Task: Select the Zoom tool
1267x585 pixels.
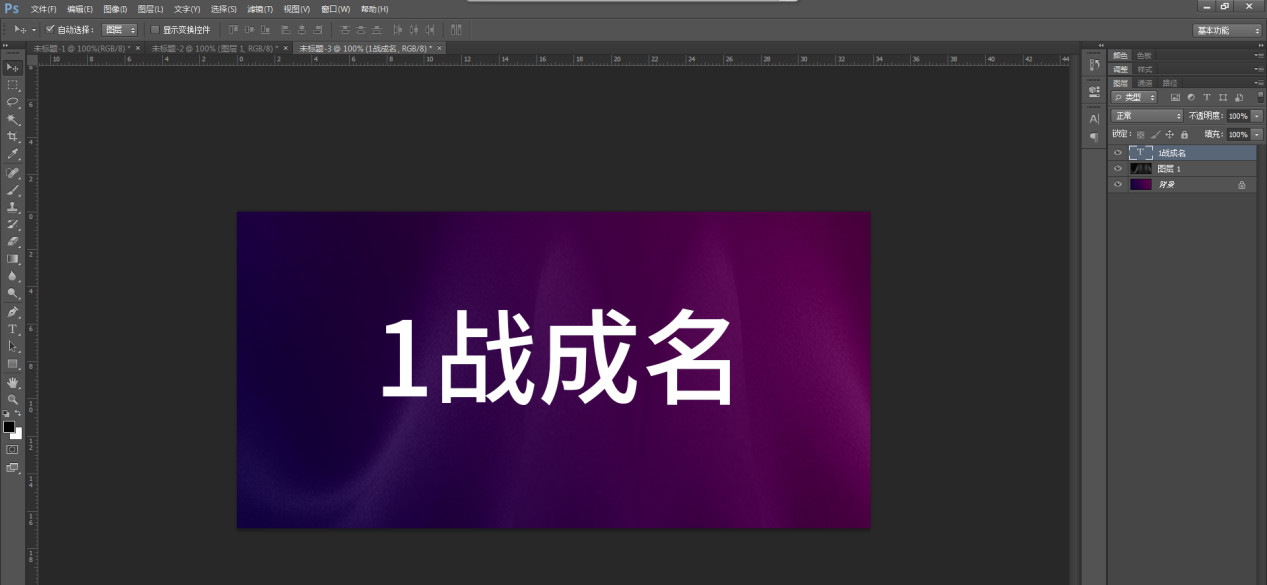Action: point(13,399)
